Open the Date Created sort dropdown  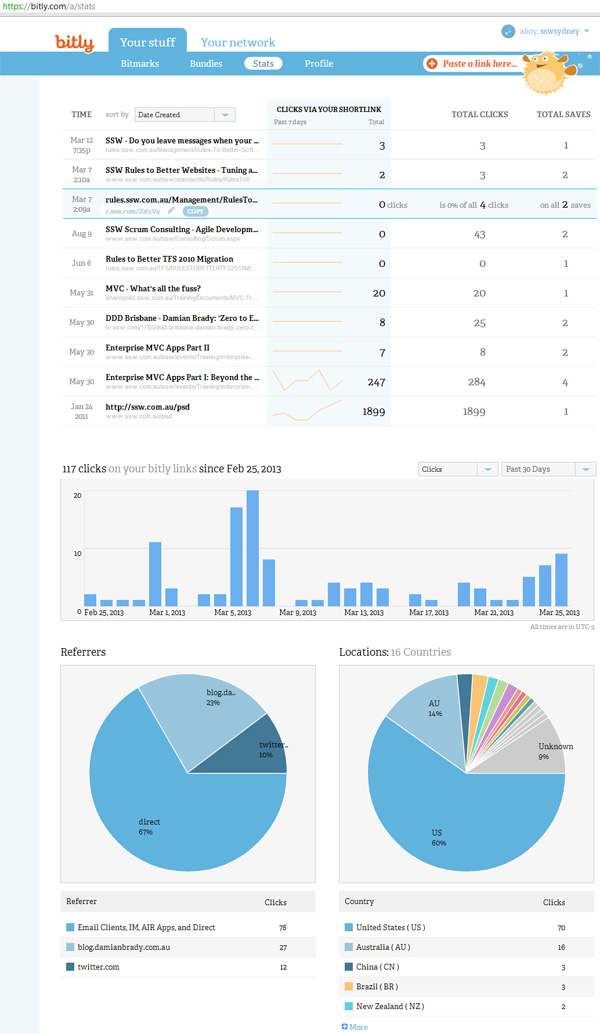(x=184, y=115)
